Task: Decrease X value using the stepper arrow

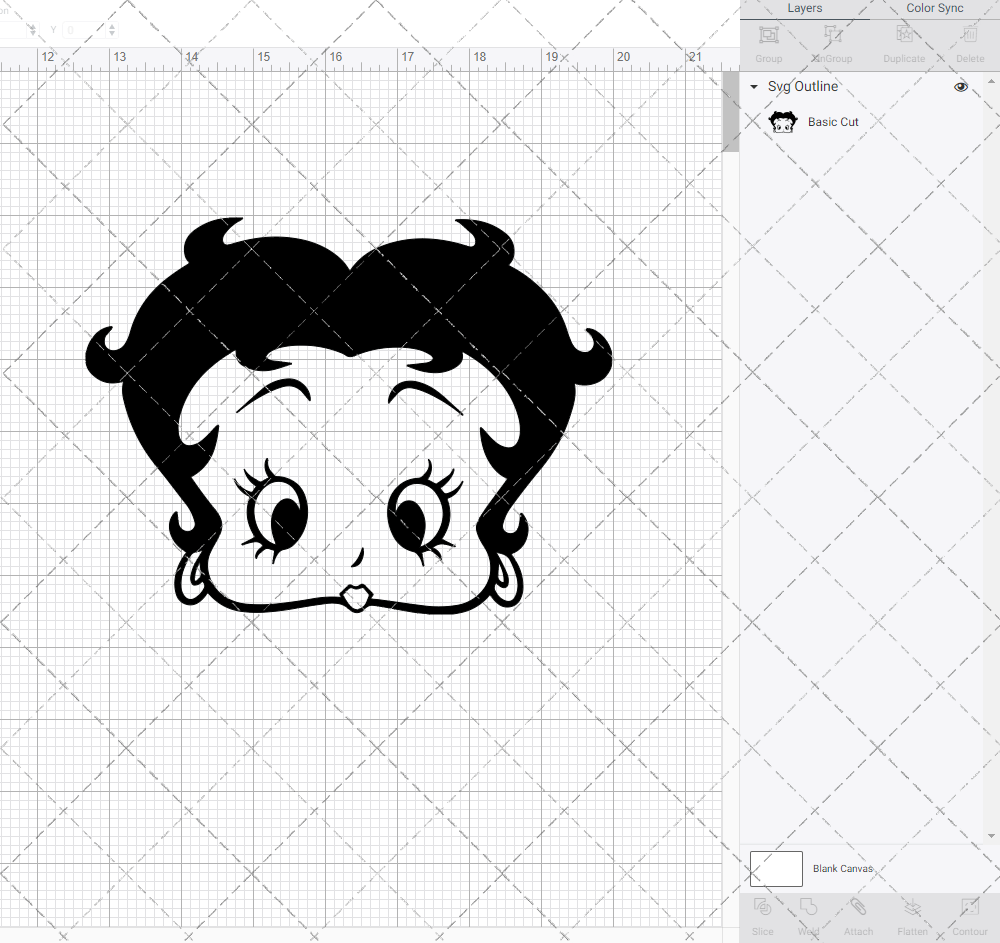Action: pyautogui.click(x=32, y=34)
